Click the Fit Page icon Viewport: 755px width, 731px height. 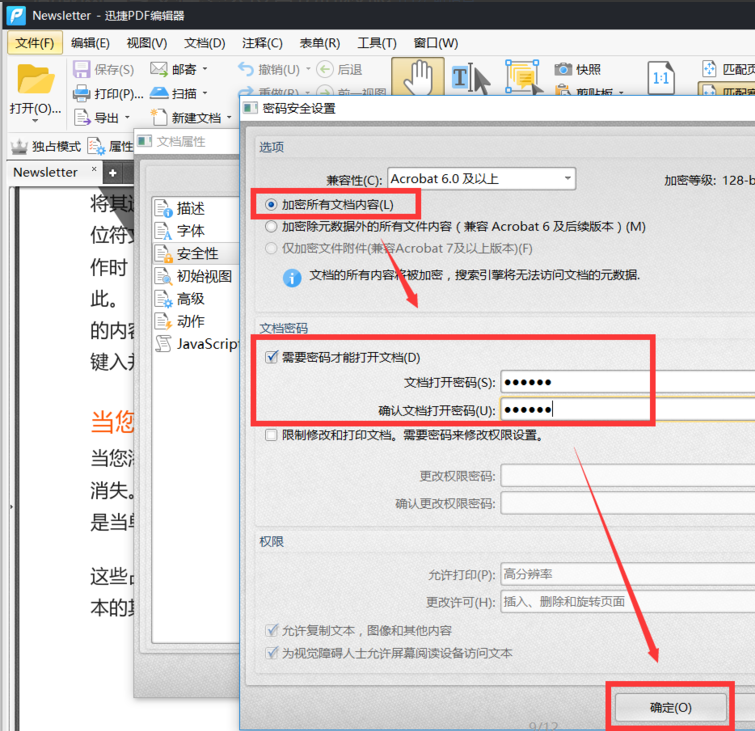point(709,69)
